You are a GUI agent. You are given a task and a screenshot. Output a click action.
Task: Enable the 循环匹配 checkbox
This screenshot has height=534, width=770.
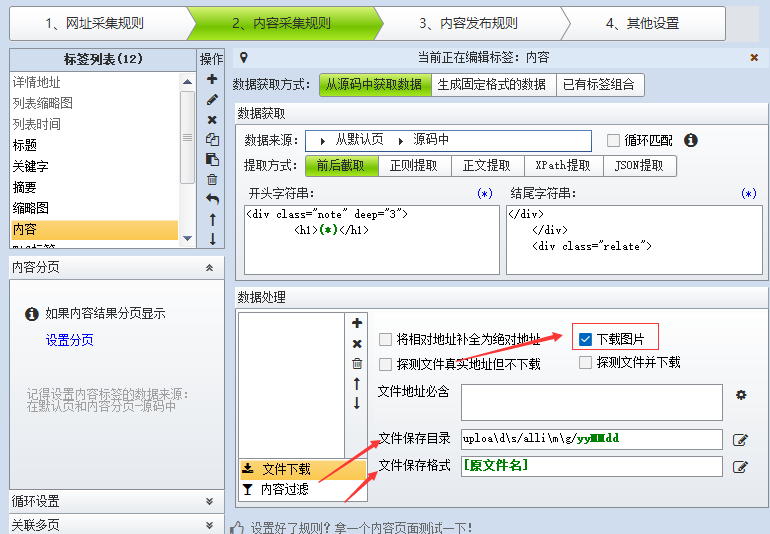pos(614,140)
